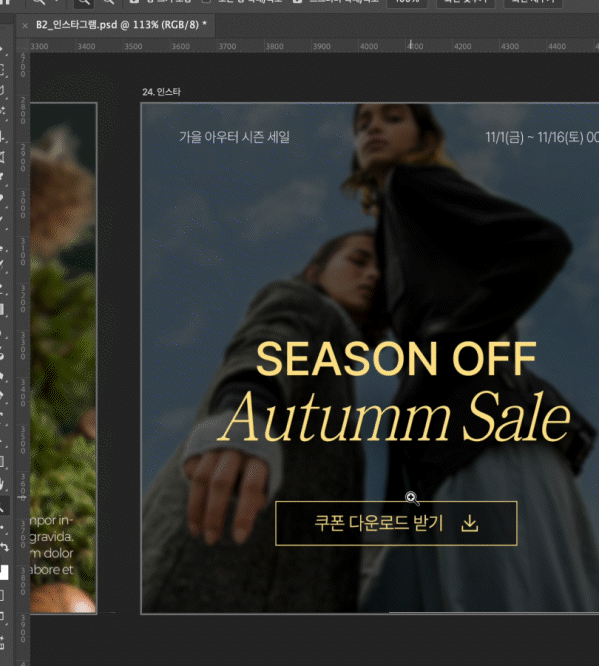Click the 100% zoom button
The image size is (600, 666).
click(x=405, y=3)
